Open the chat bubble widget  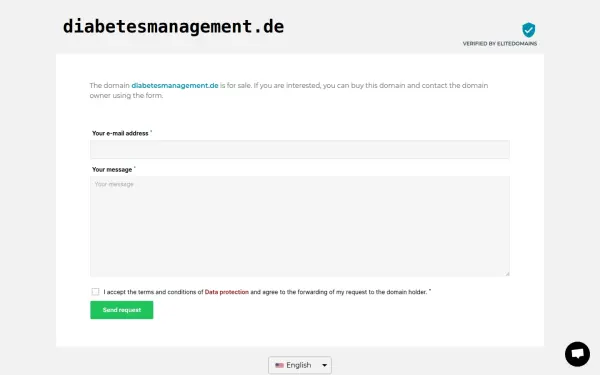click(x=577, y=354)
